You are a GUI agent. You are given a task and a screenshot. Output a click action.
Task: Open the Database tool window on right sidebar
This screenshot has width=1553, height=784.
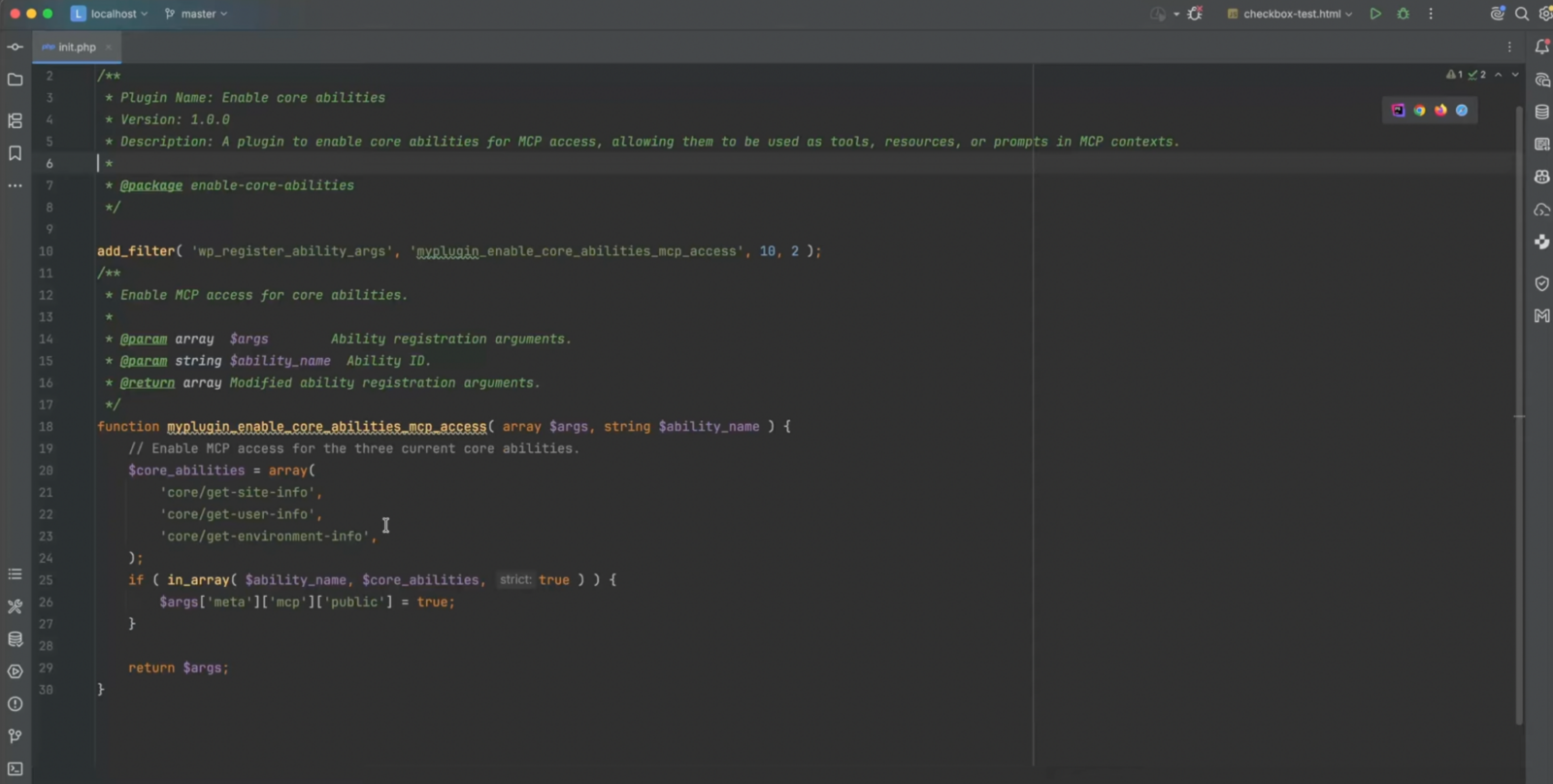(1541, 113)
